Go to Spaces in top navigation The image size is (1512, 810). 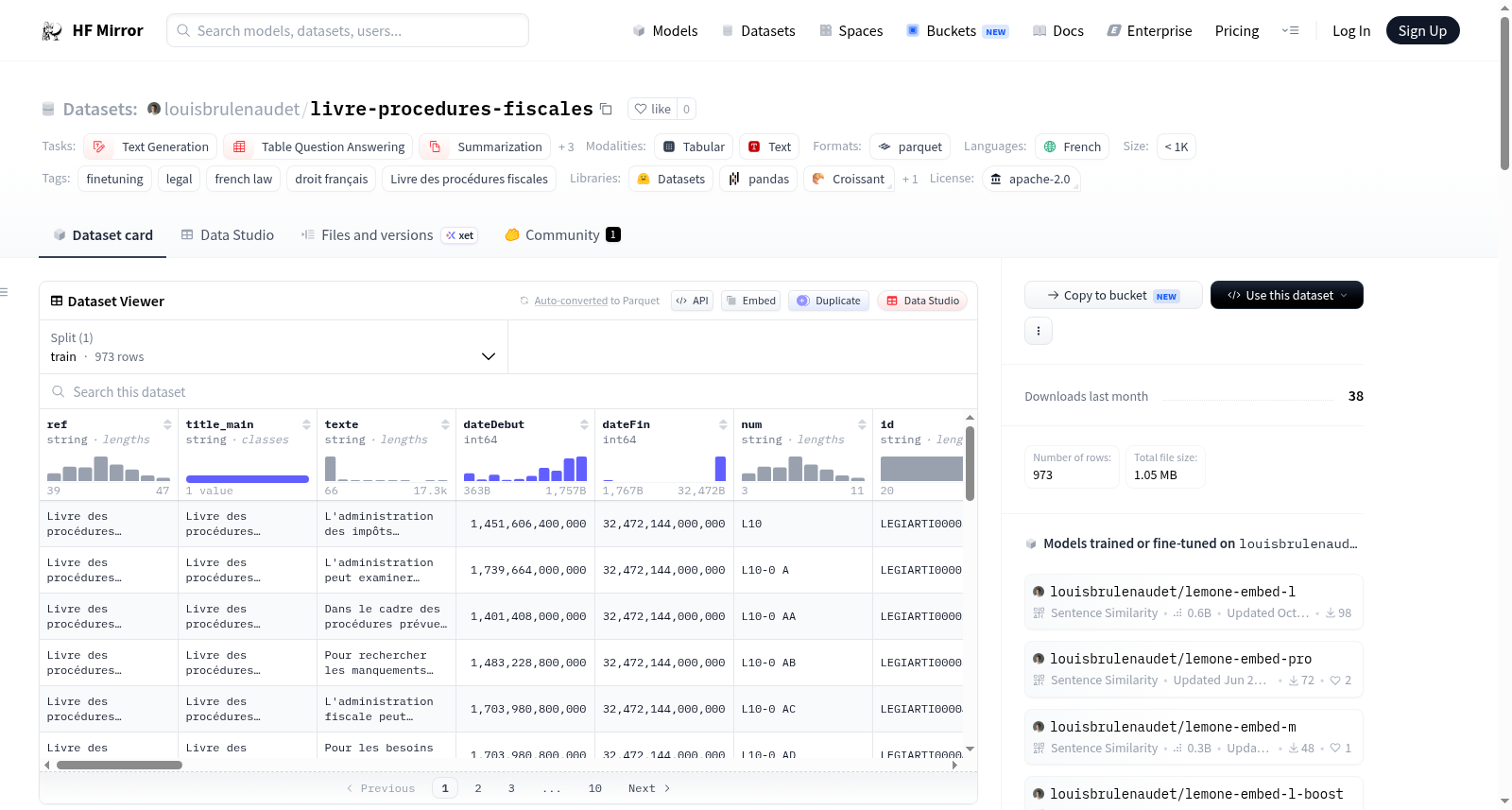851,31
